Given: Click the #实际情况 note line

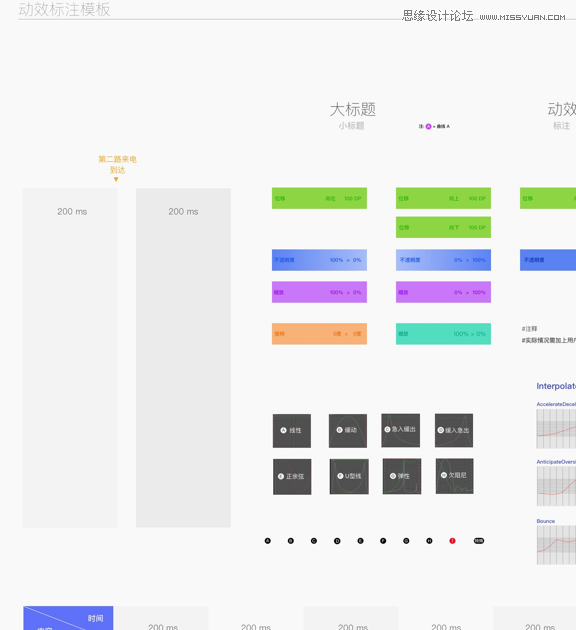Looking at the screenshot, I should tap(549, 340).
